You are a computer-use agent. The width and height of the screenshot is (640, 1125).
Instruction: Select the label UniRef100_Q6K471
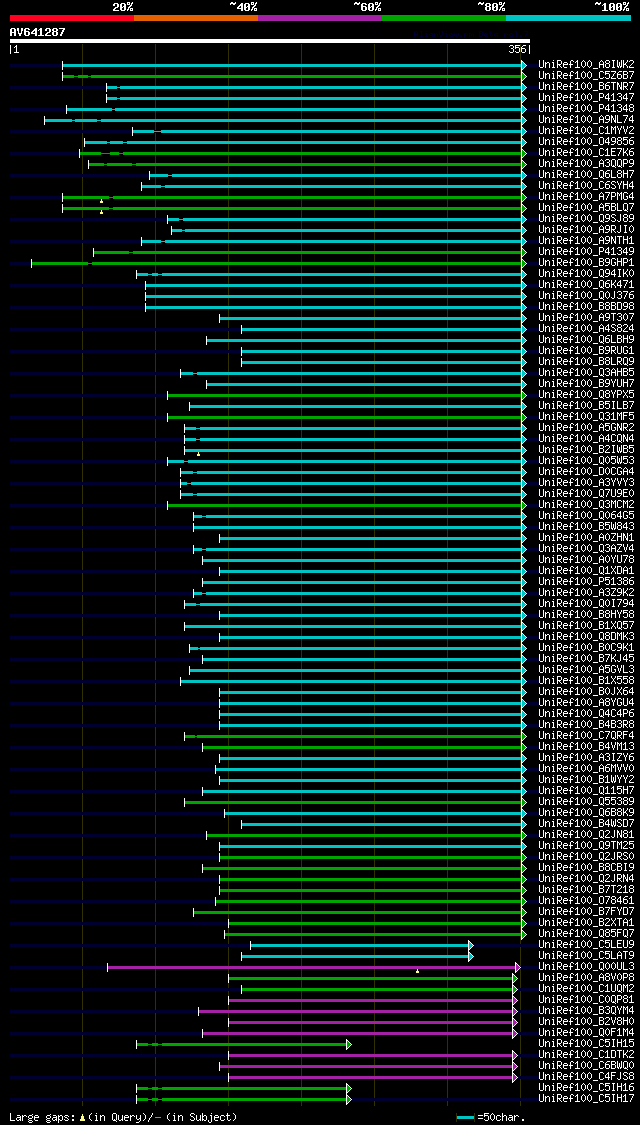(586, 285)
